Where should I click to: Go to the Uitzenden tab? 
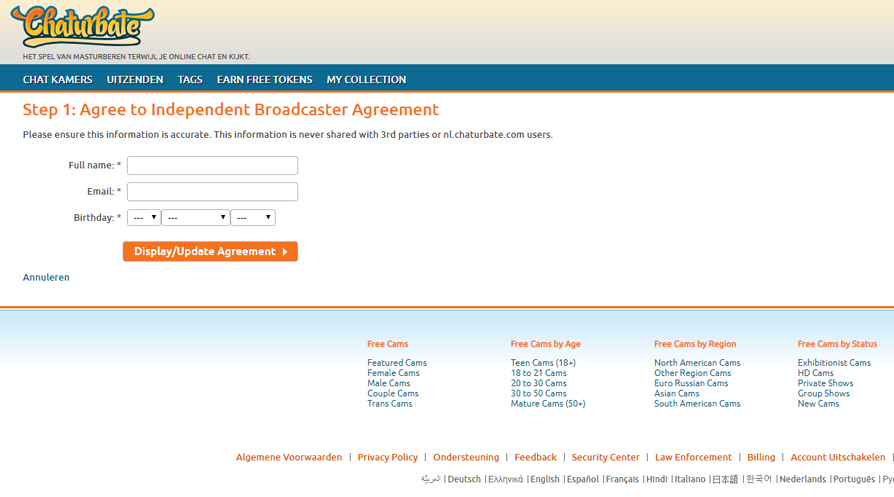[135, 80]
